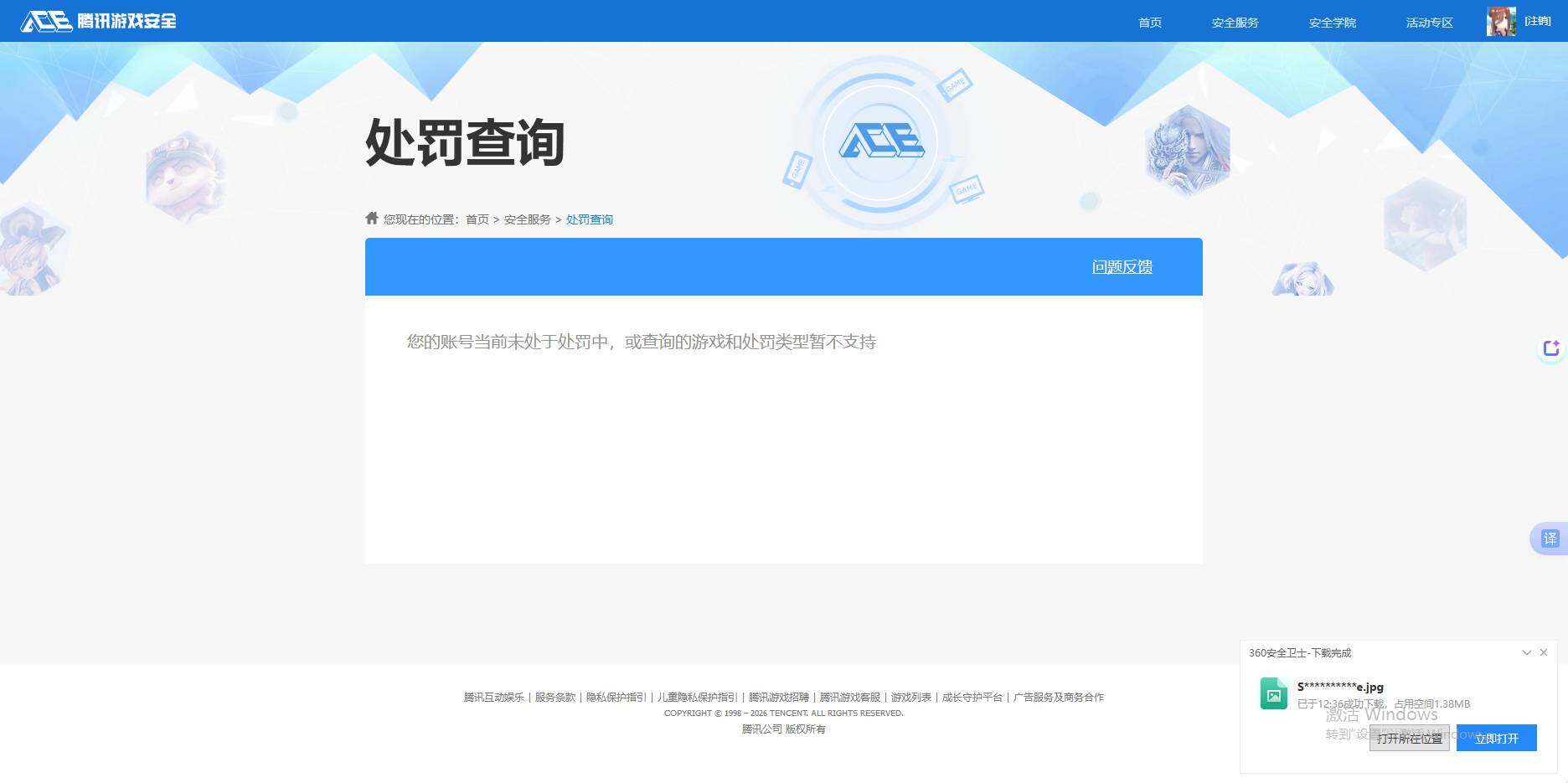This screenshot has width=1568, height=783.
Task: Open the user avatar in the navbar
Action: pyautogui.click(x=1500, y=21)
